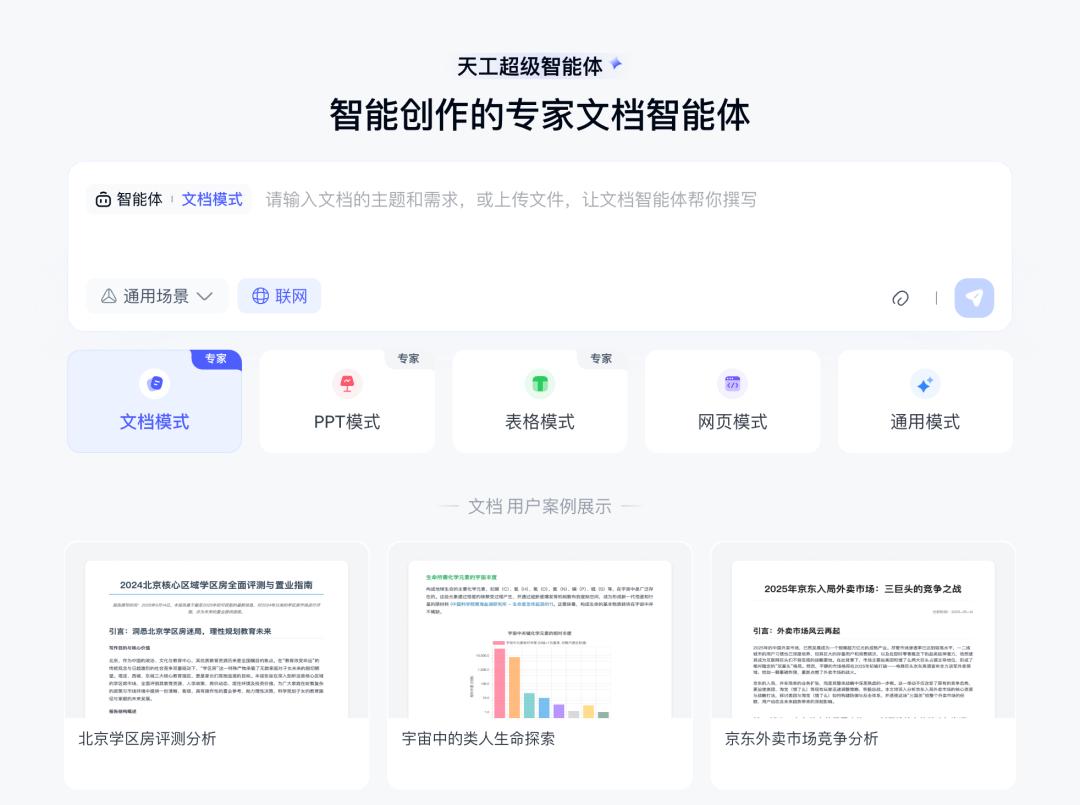This screenshot has width=1080, height=805.
Task: Click the green table mode icon
Action: coord(540,383)
